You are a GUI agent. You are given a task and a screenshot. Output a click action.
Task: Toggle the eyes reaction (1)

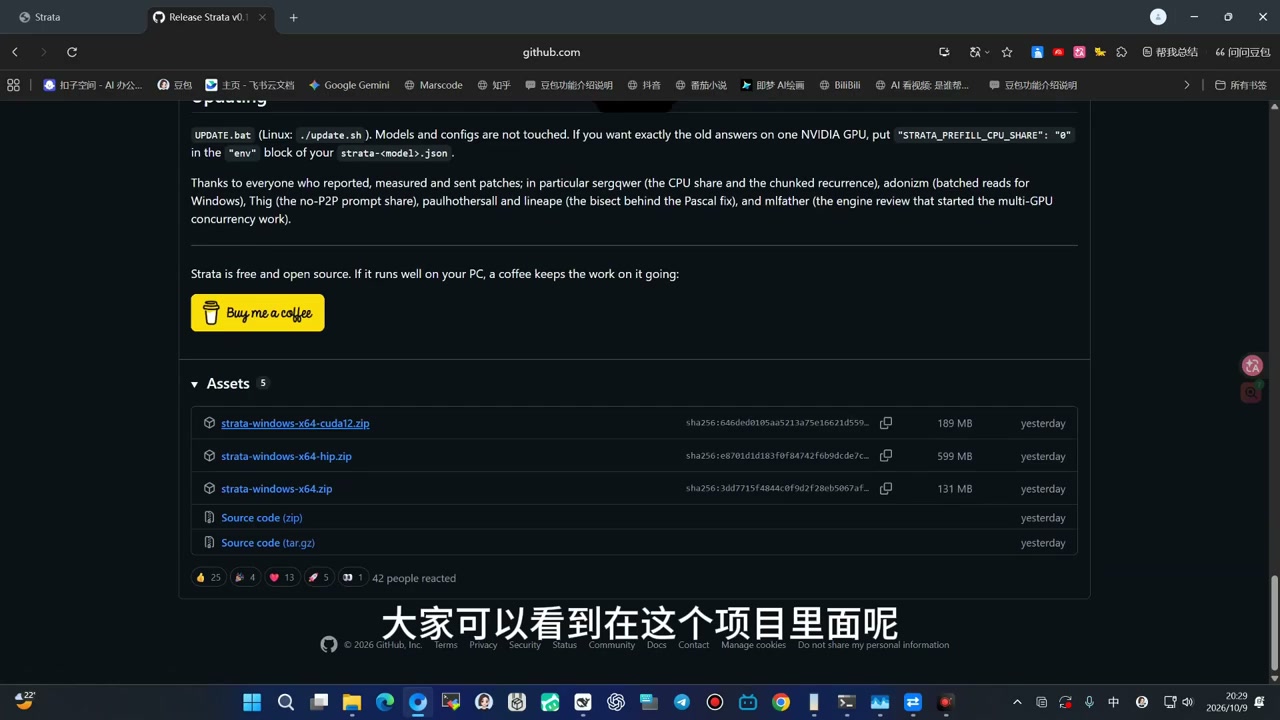pyautogui.click(x=353, y=578)
